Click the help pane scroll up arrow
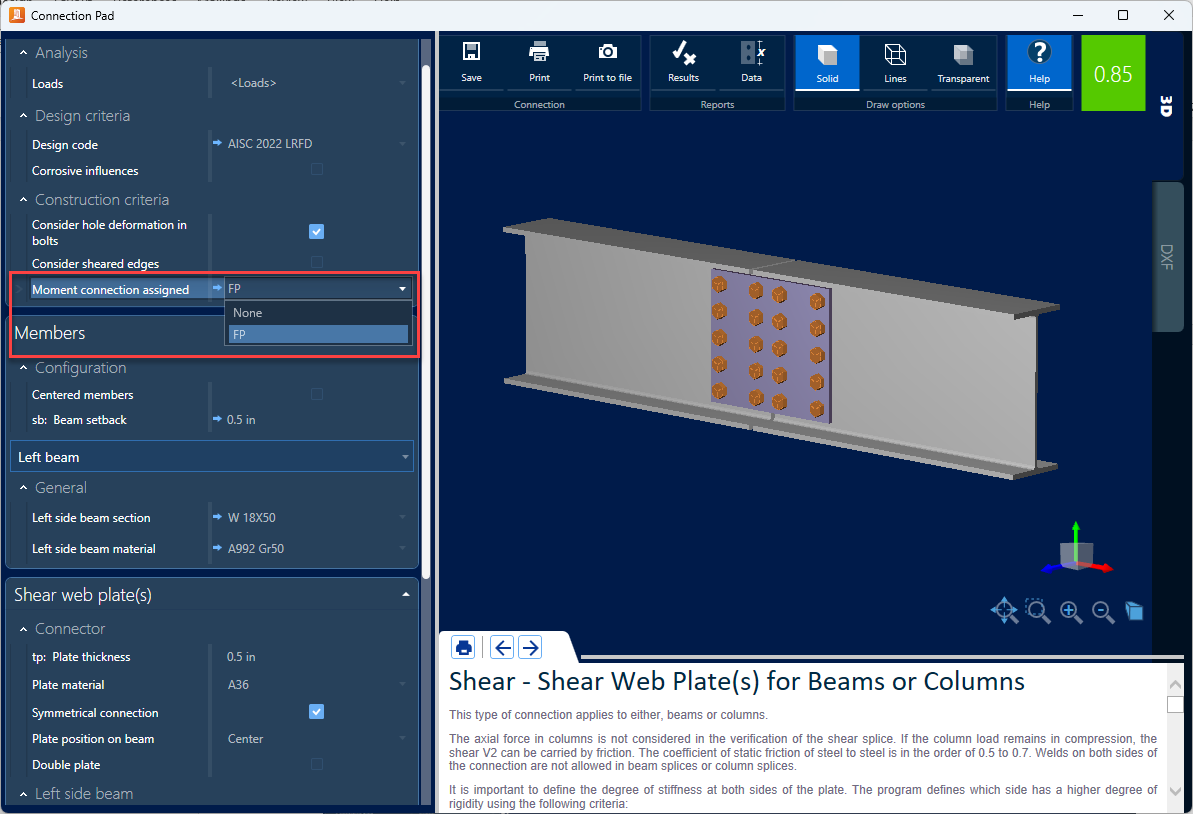The width and height of the screenshot is (1193, 814). 1175,685
